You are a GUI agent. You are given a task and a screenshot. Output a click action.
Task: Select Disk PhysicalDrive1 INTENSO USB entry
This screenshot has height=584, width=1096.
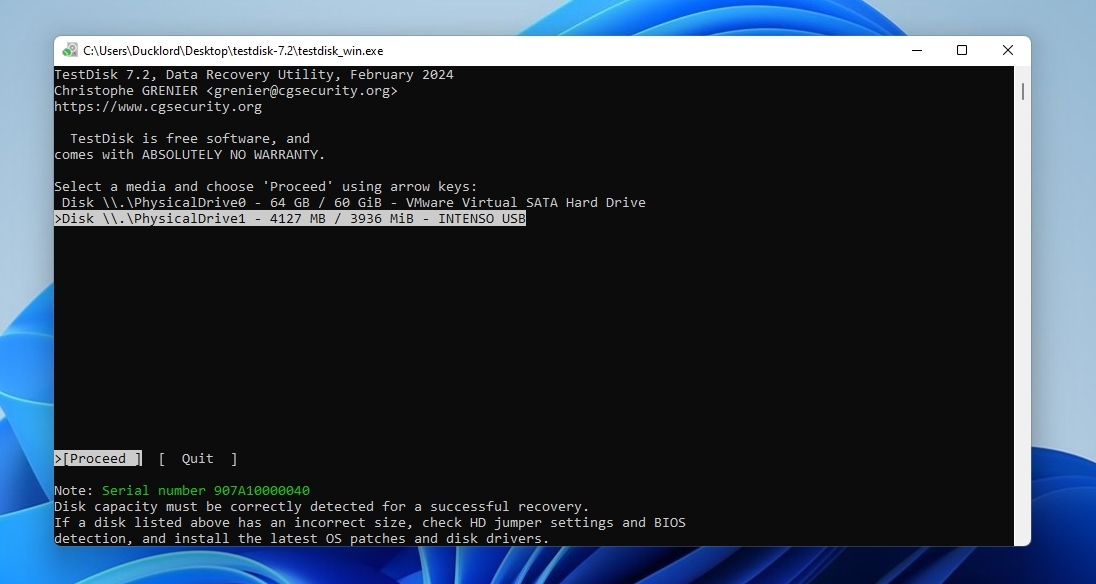[290, 218]
